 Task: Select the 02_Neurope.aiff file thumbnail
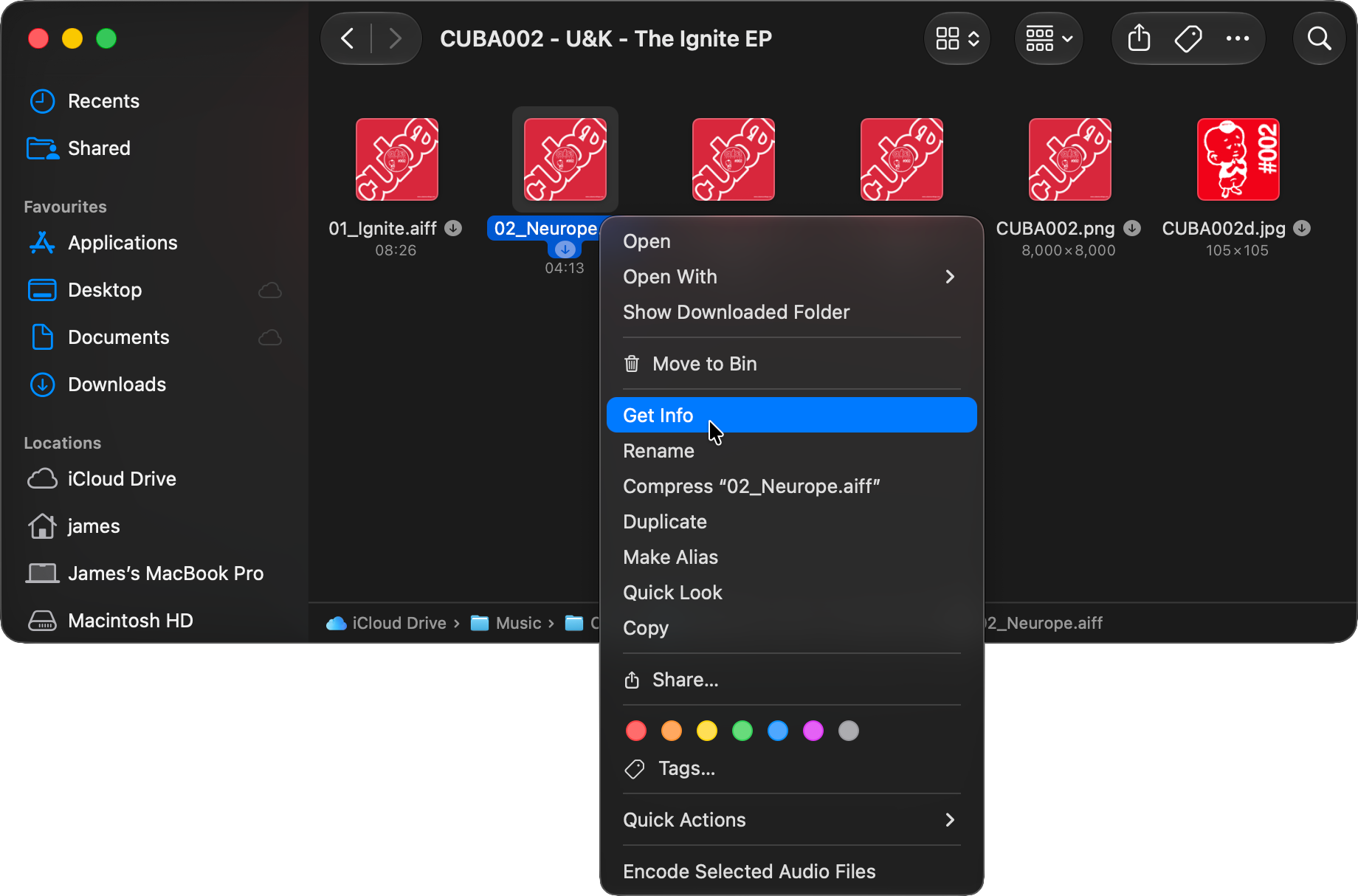pos(565,159)
